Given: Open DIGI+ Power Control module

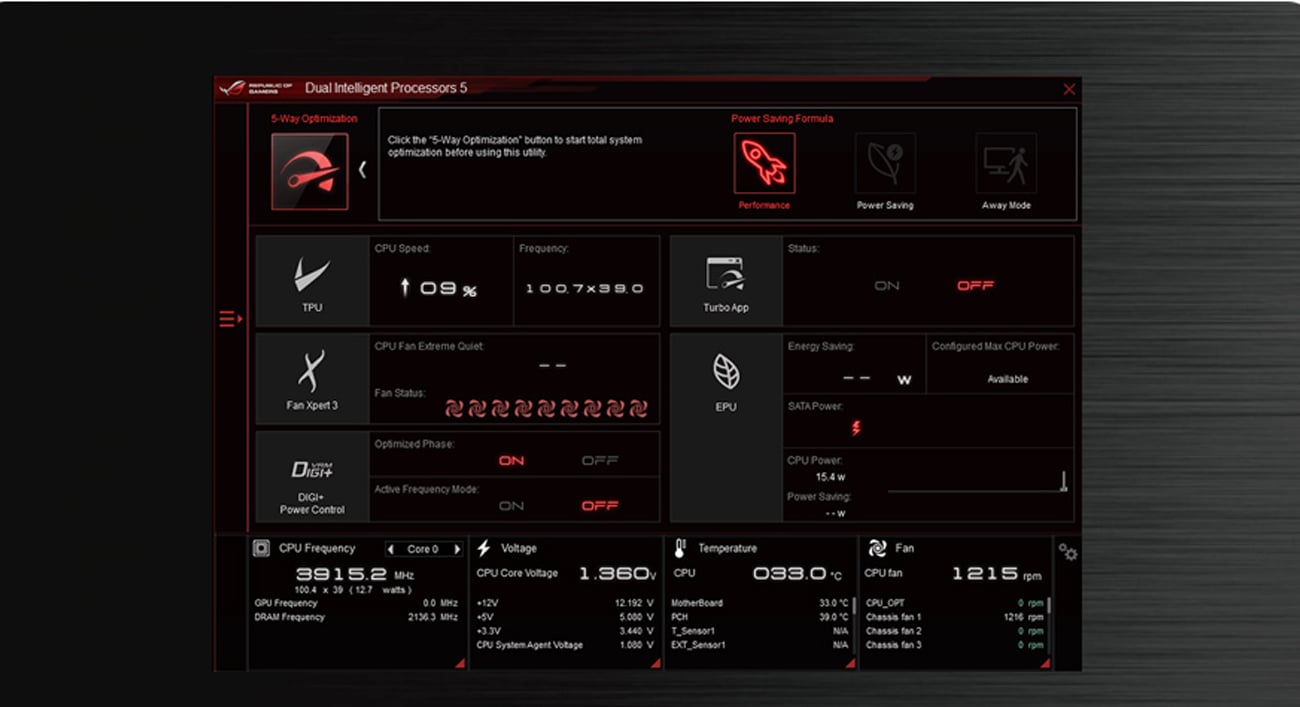Looking at the screenshot, I should [x=312, y=476].
